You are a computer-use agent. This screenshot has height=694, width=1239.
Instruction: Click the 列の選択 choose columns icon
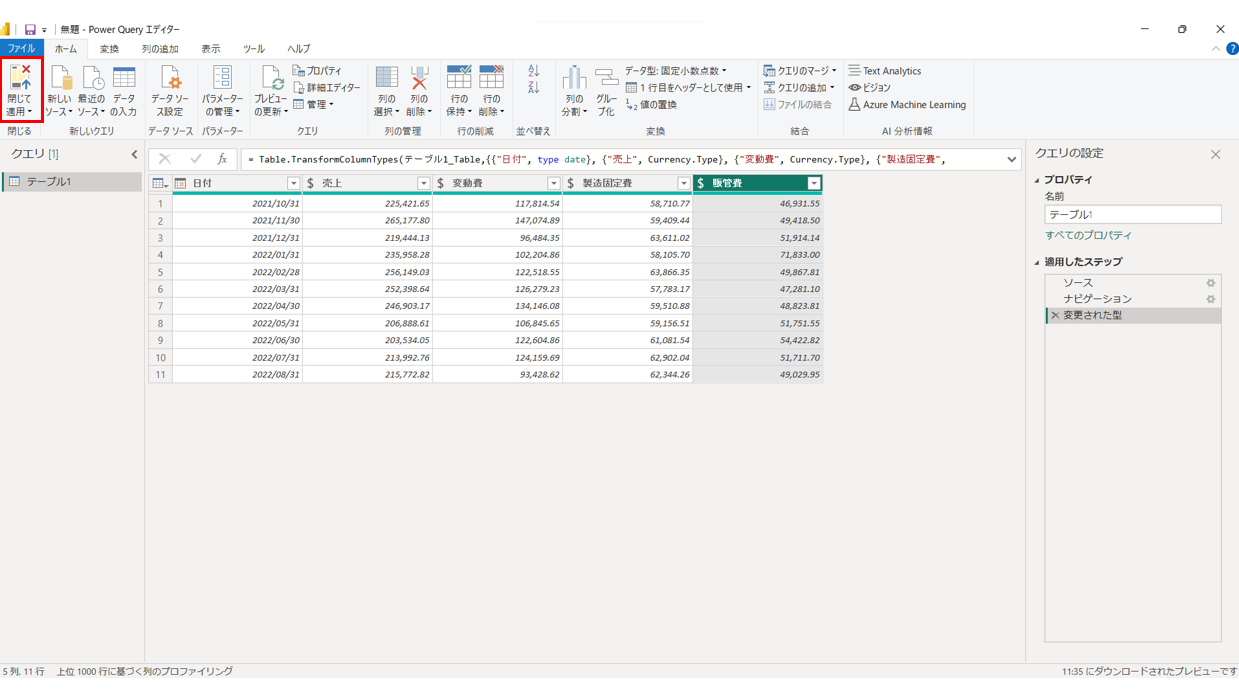point(387,78)
